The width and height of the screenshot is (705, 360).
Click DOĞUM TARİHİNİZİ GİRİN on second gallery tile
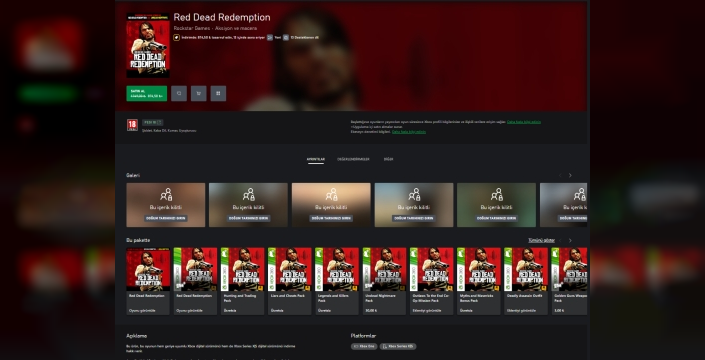[249, 218]
